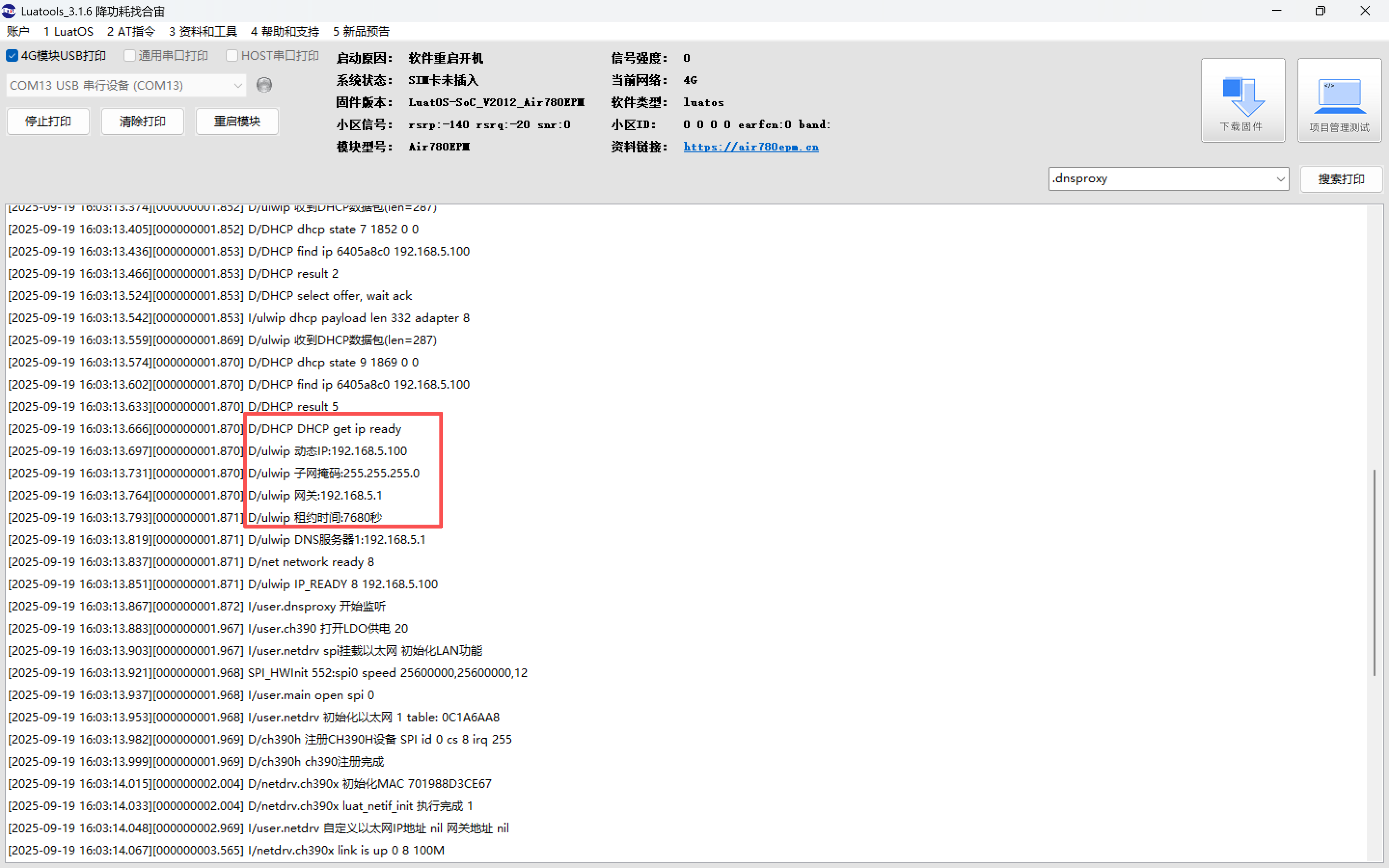Click the 停止打印 button
The width and height of the screenshot is (1389, 868).
pos(48,121)
